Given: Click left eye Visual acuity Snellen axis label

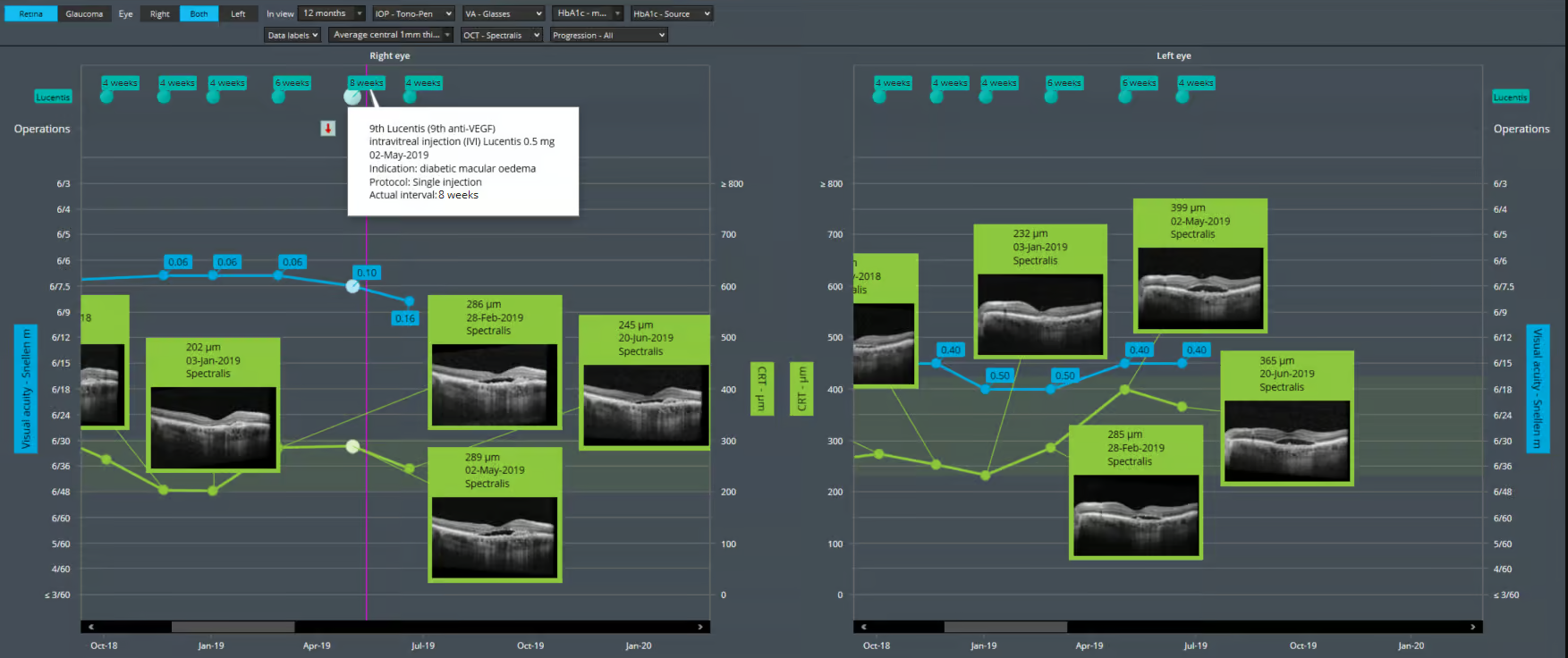Looking at the screenshot, I should pyautogui.click(x=1537, y=388).
